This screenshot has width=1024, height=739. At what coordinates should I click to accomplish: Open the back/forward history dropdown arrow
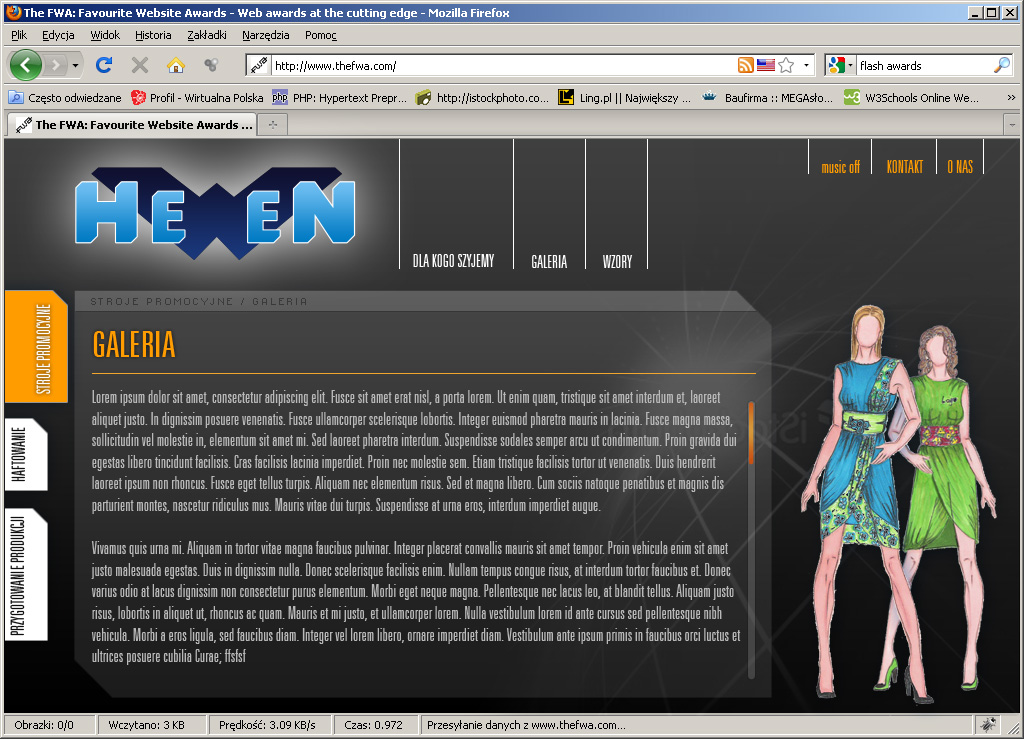[x=75, y=65]
